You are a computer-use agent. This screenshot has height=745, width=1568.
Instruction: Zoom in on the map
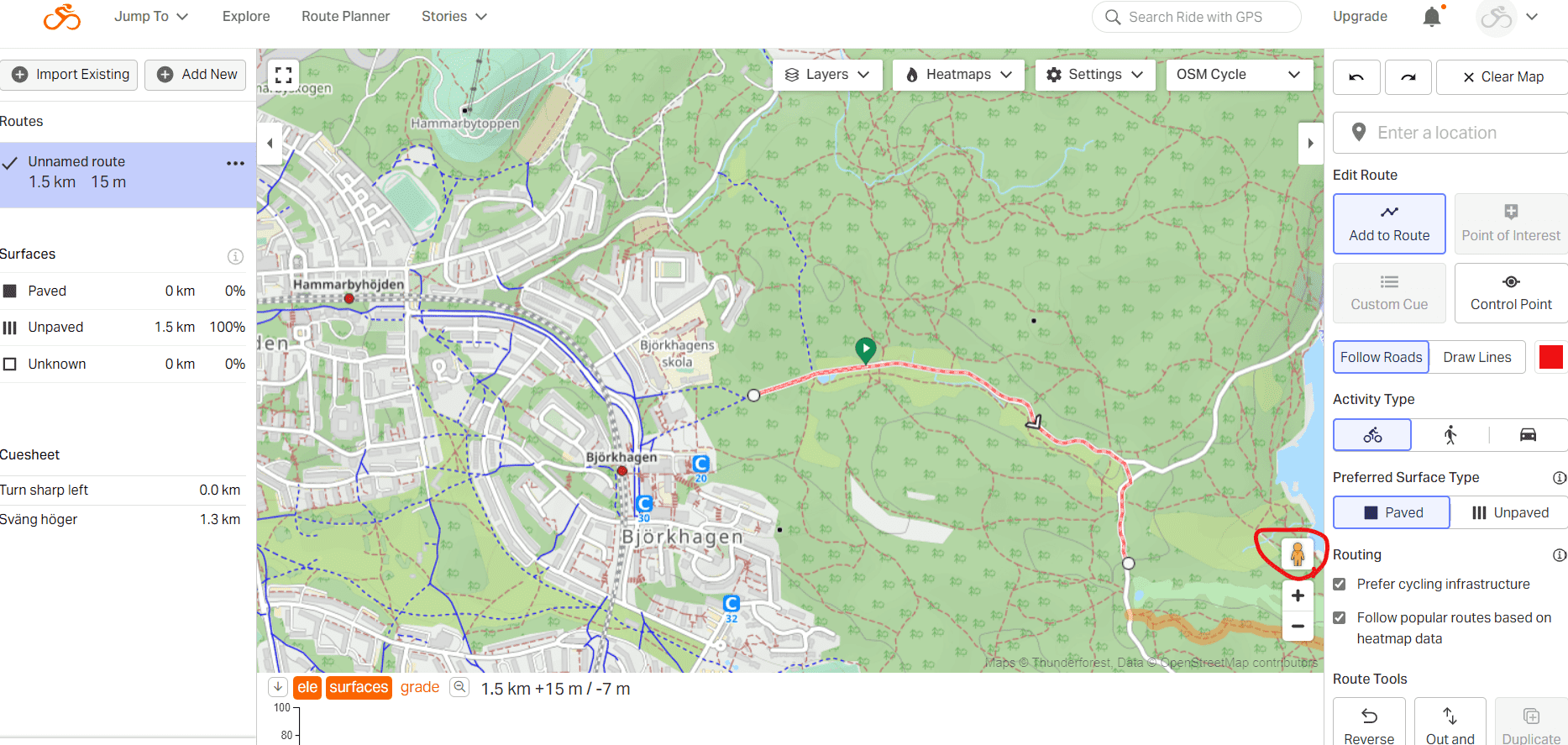pos(1298,595)
